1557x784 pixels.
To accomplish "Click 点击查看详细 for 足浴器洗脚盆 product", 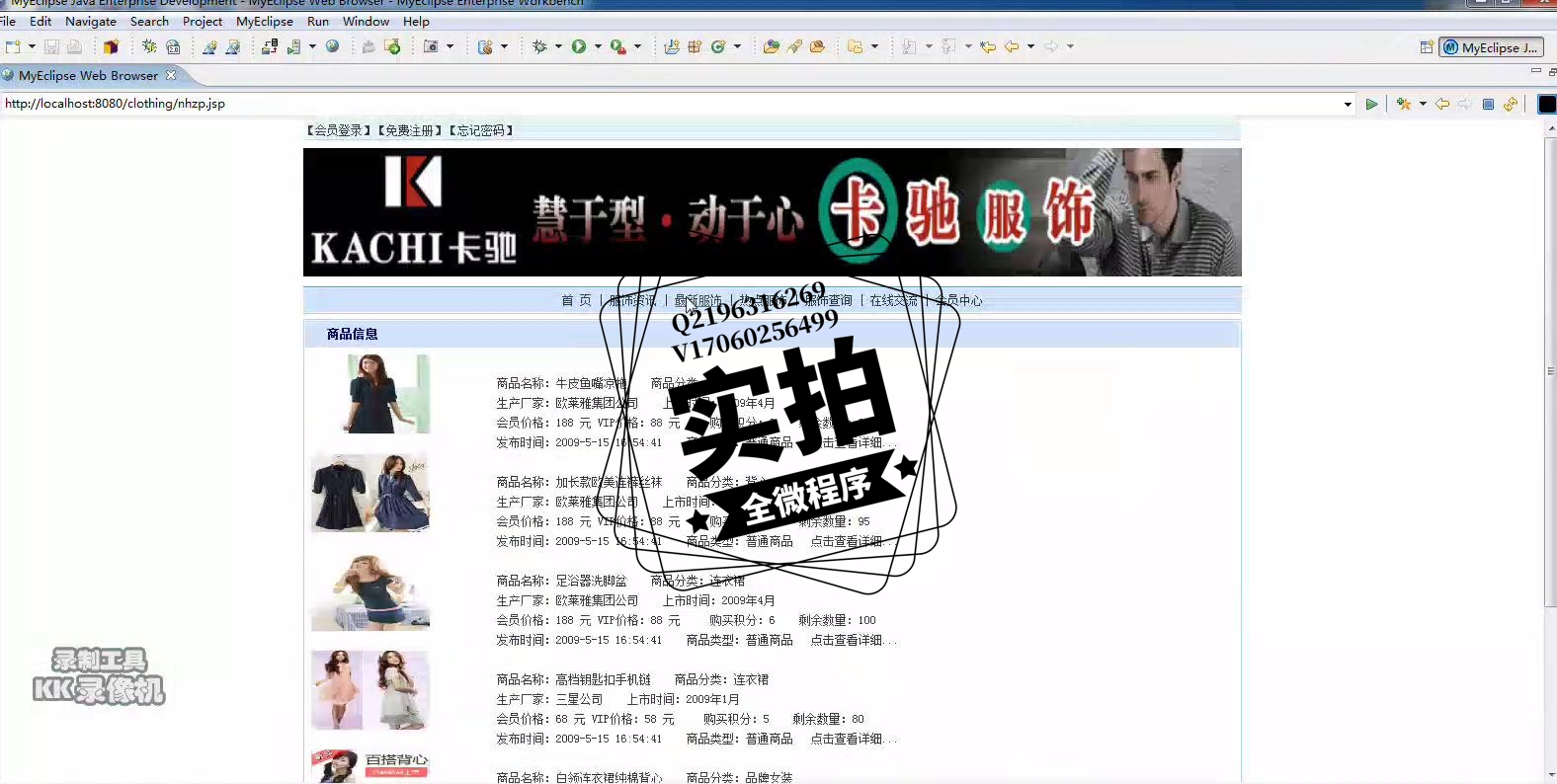I will pyautogui.click(x=853, y=640).
